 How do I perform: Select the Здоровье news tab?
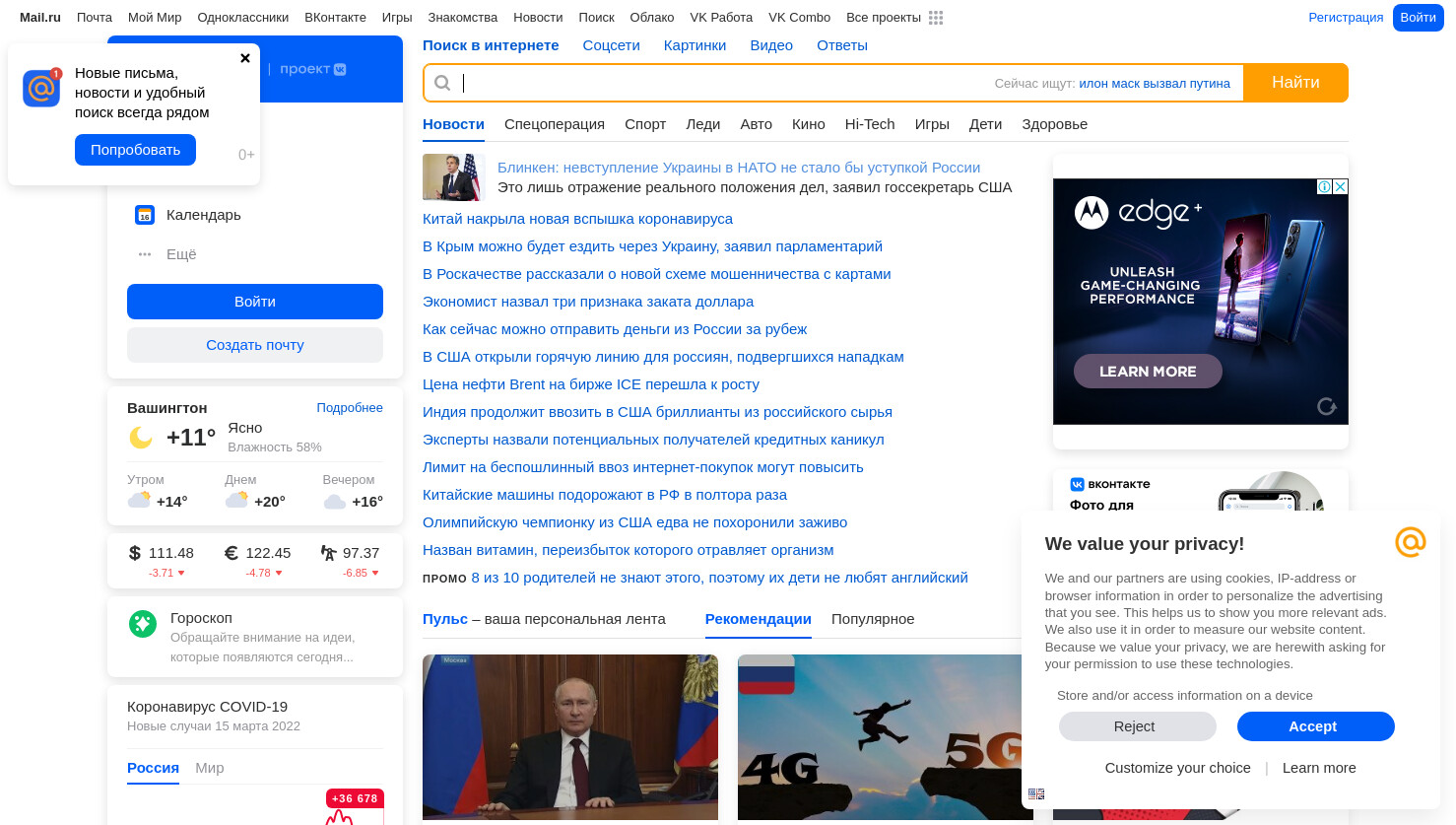pyautogui.click(x=1055, y=124)
